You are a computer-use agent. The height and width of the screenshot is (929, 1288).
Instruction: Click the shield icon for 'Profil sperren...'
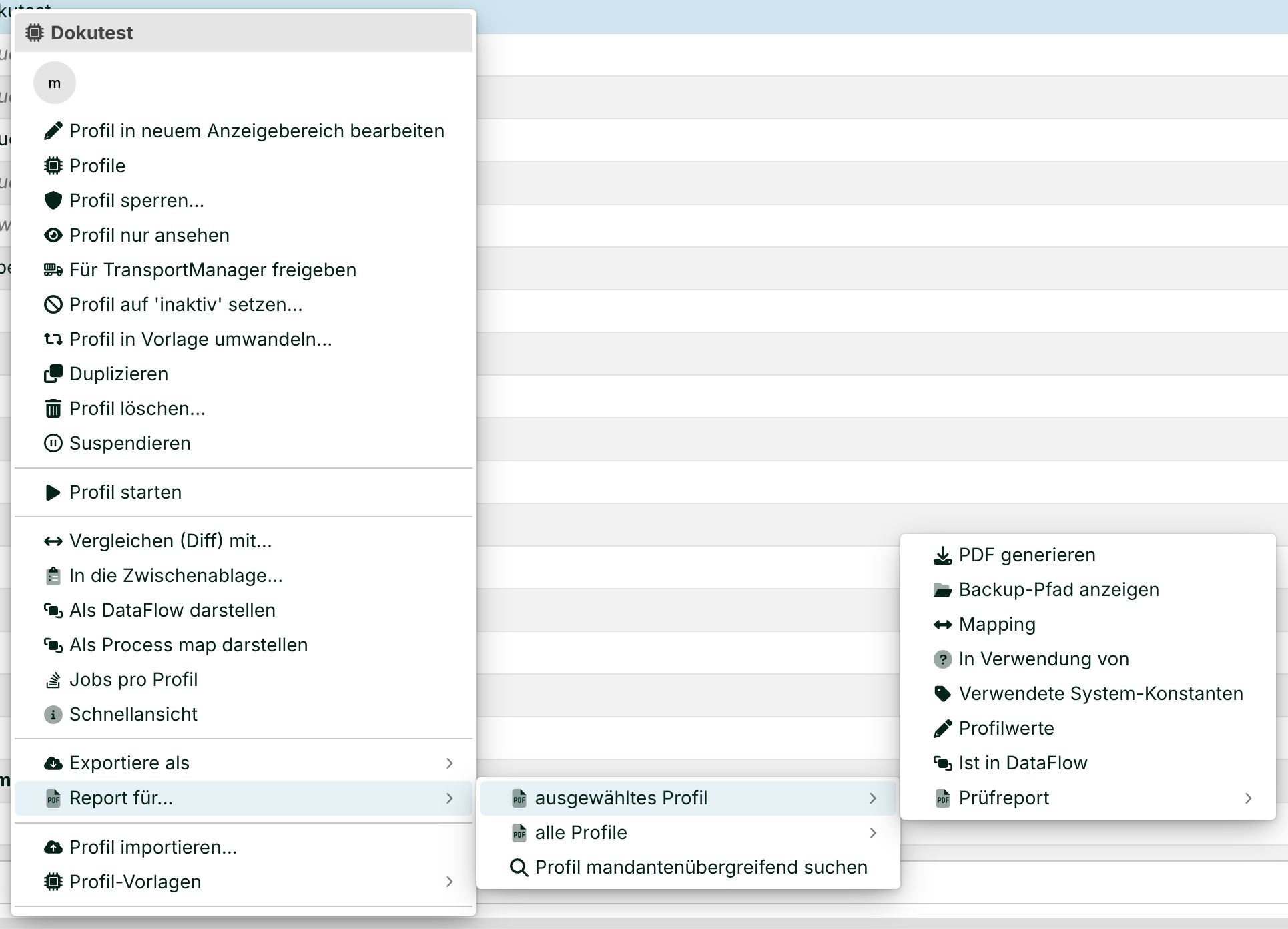(x=53, y=200)
